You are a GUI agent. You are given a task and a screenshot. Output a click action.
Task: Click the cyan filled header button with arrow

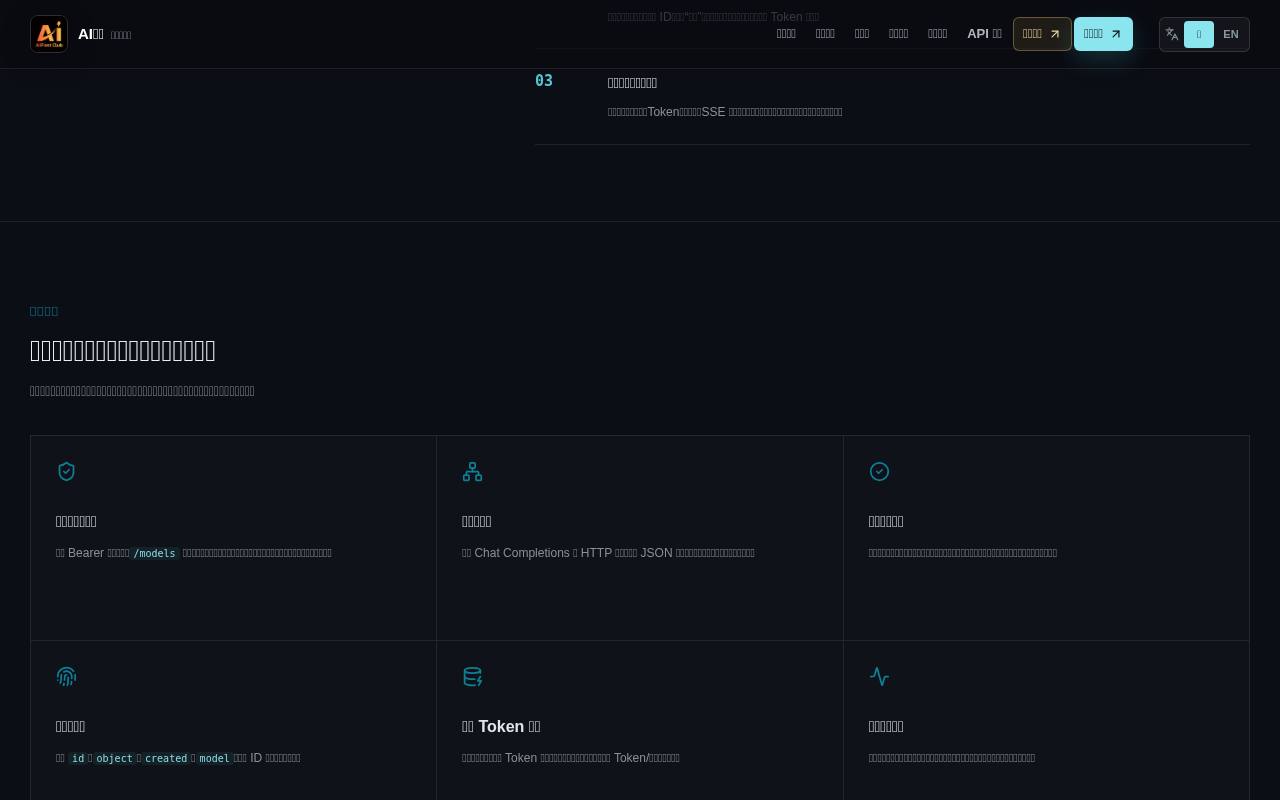(1103, 34)
